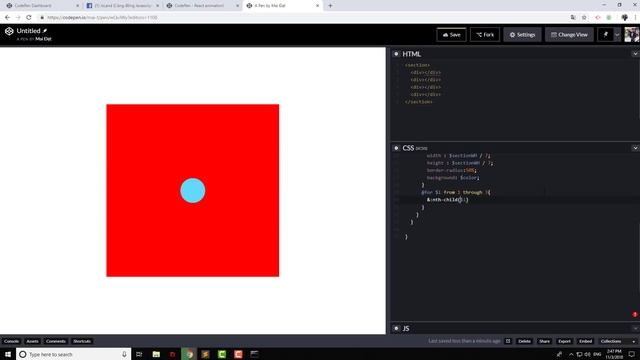Click Share button in footer
This screenshot has width=640, height=360.
point(544,341)
